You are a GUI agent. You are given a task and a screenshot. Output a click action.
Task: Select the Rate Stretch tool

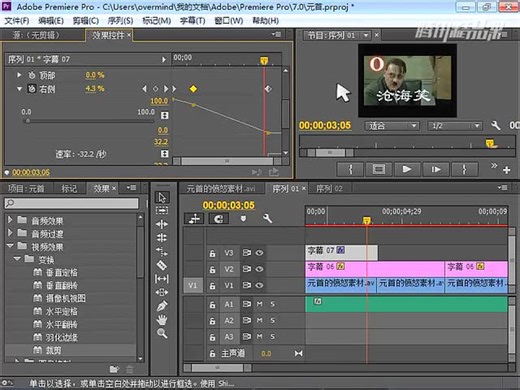coord(162,251)
